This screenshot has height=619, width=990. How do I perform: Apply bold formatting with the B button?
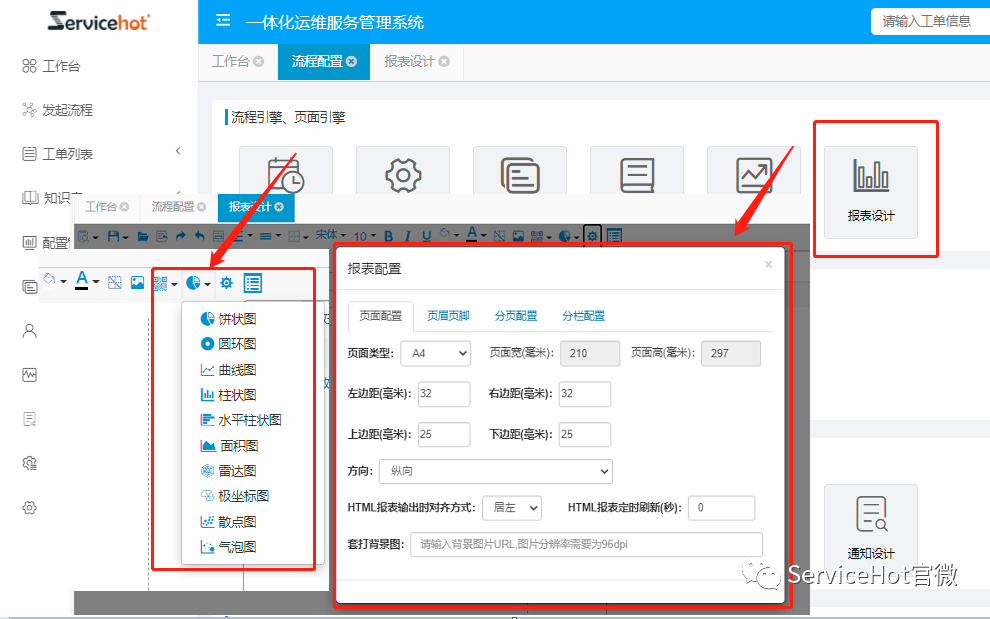(388, 234)
